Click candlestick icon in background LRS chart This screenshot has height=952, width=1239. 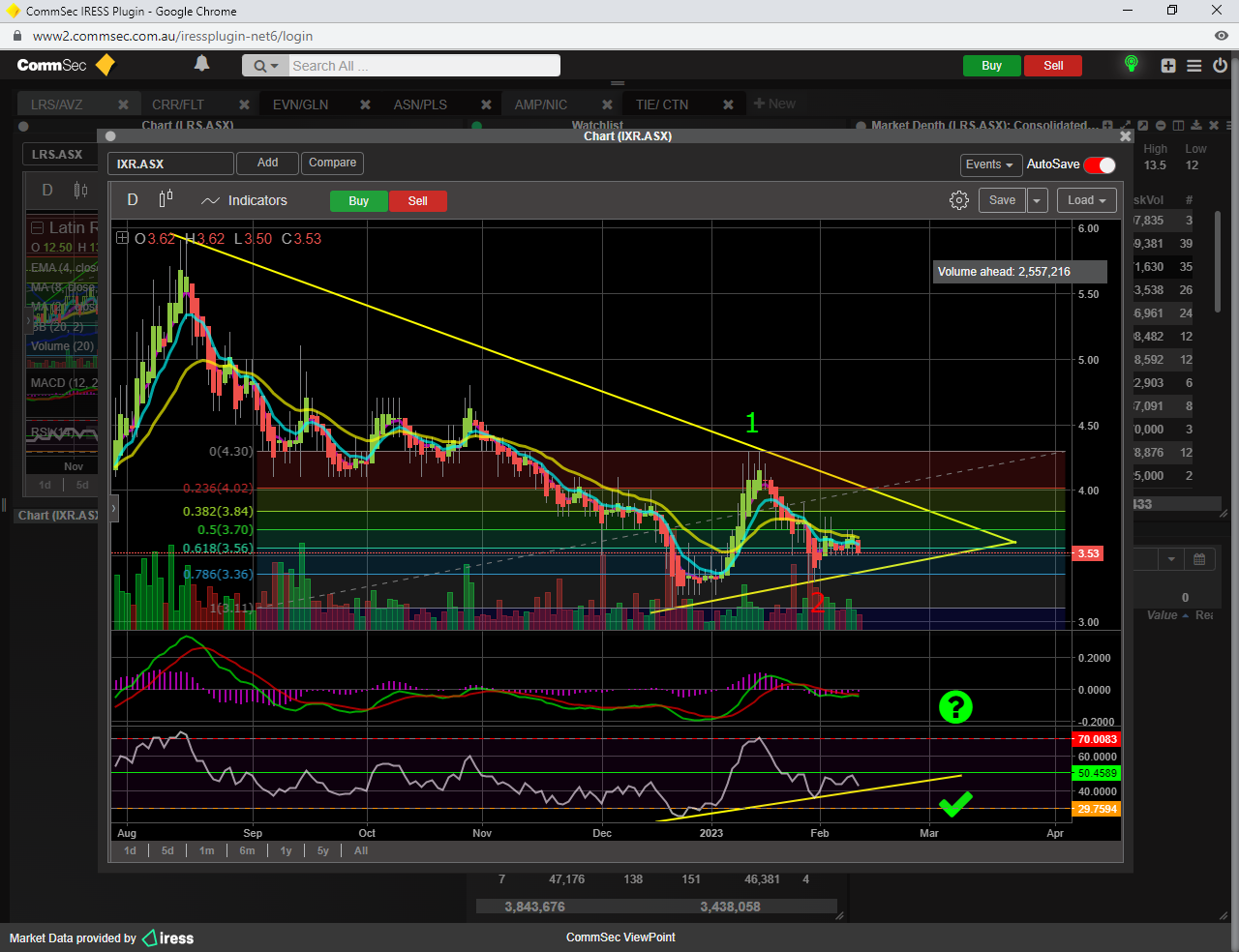[x=80, y=191]
